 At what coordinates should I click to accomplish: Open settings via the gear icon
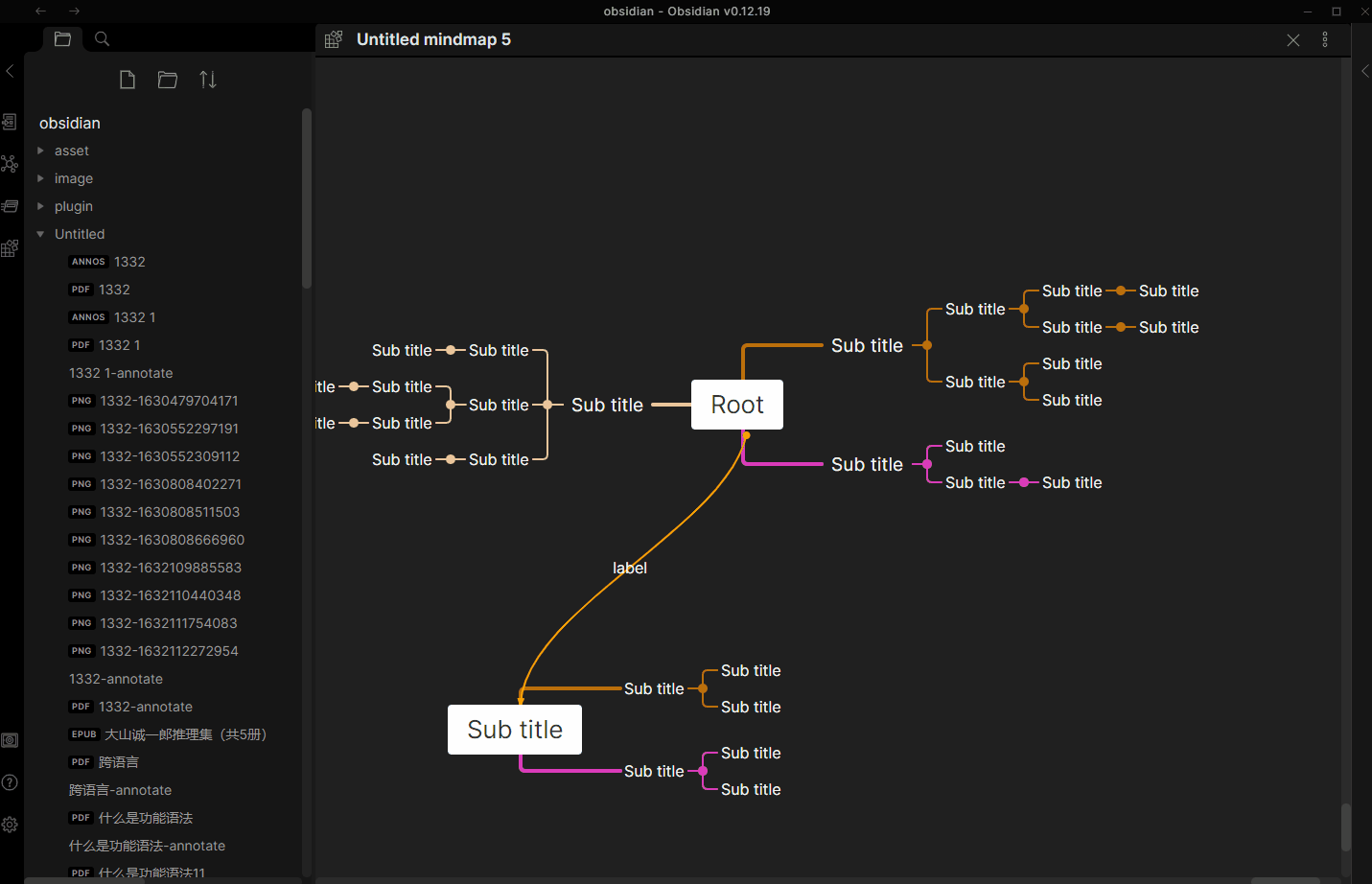pos(10,825)
